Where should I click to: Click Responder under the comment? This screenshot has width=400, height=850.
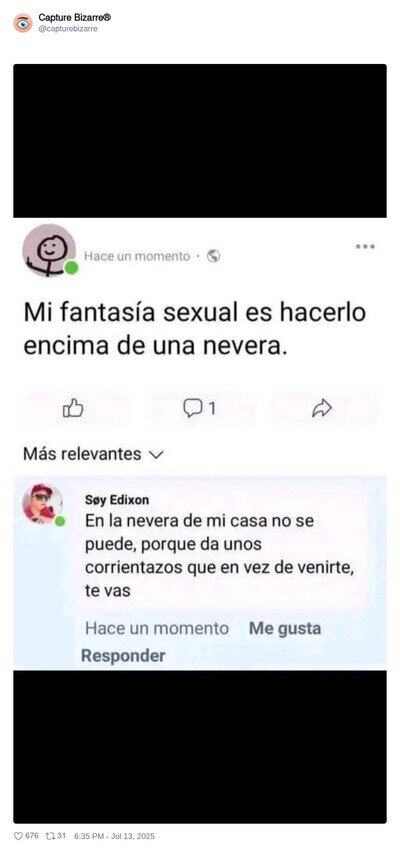pyautogui.click(x=123, y=656)
